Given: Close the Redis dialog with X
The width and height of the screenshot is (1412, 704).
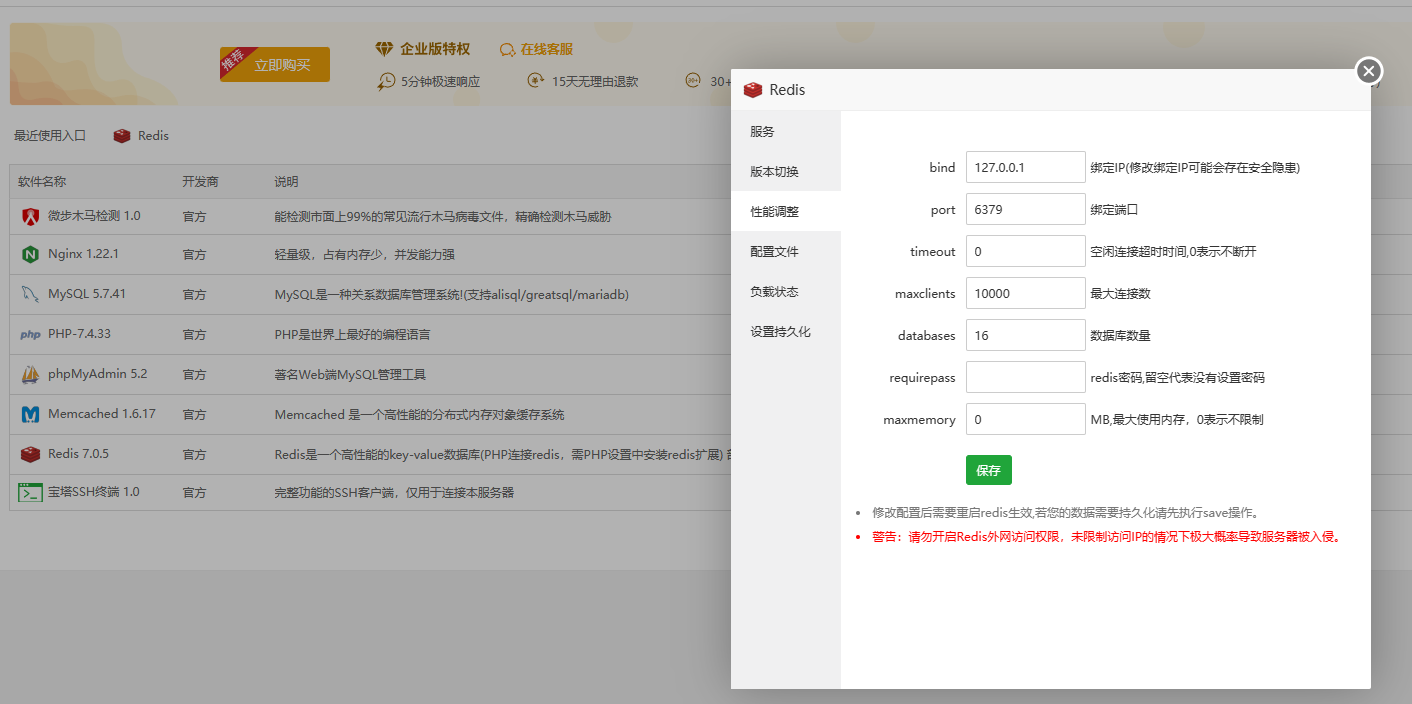Looking at the screenshot, I should 1369,71.
